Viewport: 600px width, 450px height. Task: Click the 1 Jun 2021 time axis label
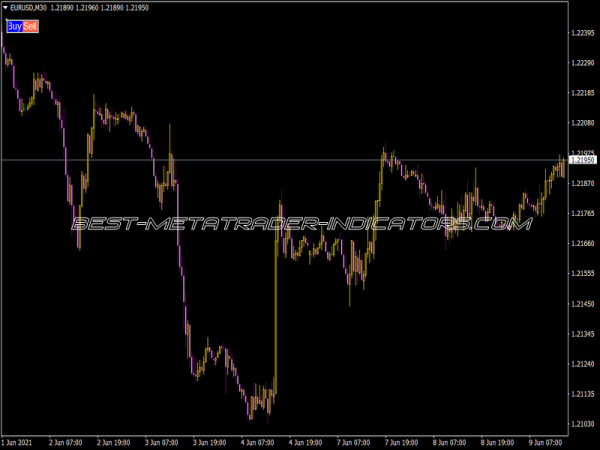coord(20,441)
